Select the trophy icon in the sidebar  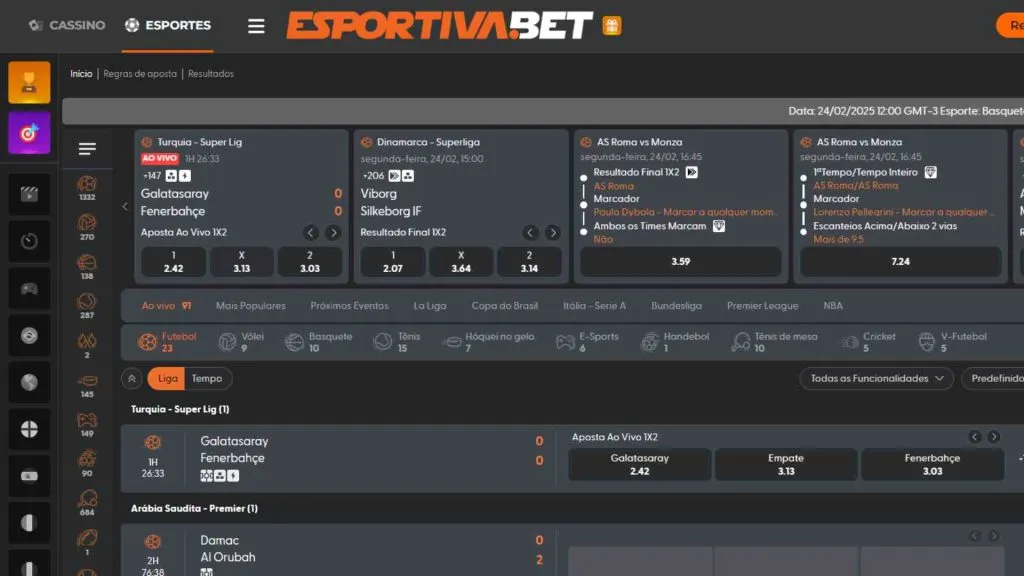[x=27, y=82]
